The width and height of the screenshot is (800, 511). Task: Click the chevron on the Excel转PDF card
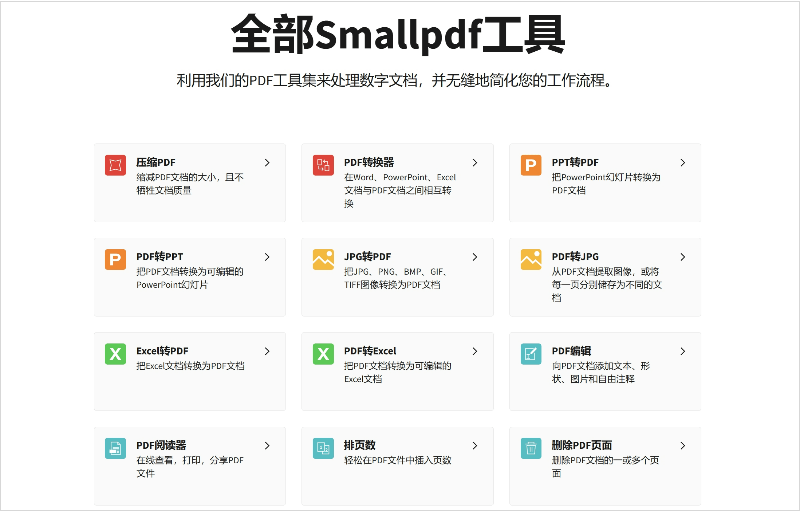[x=267, y=351]
